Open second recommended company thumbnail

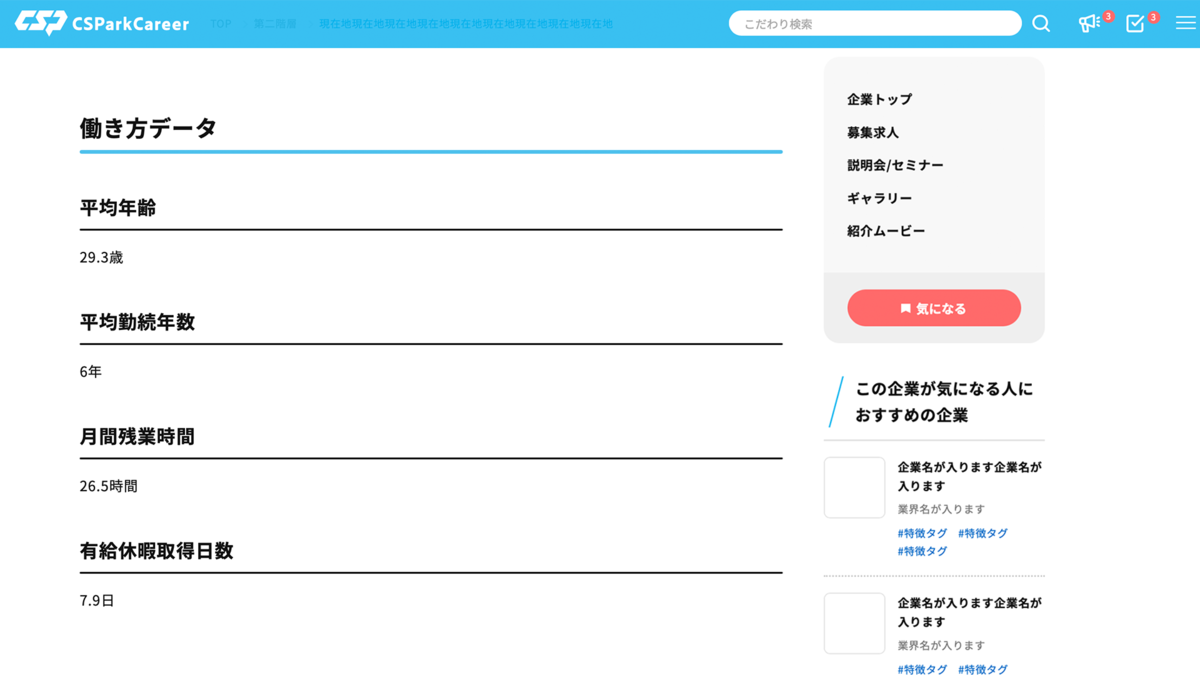point(854,624)
